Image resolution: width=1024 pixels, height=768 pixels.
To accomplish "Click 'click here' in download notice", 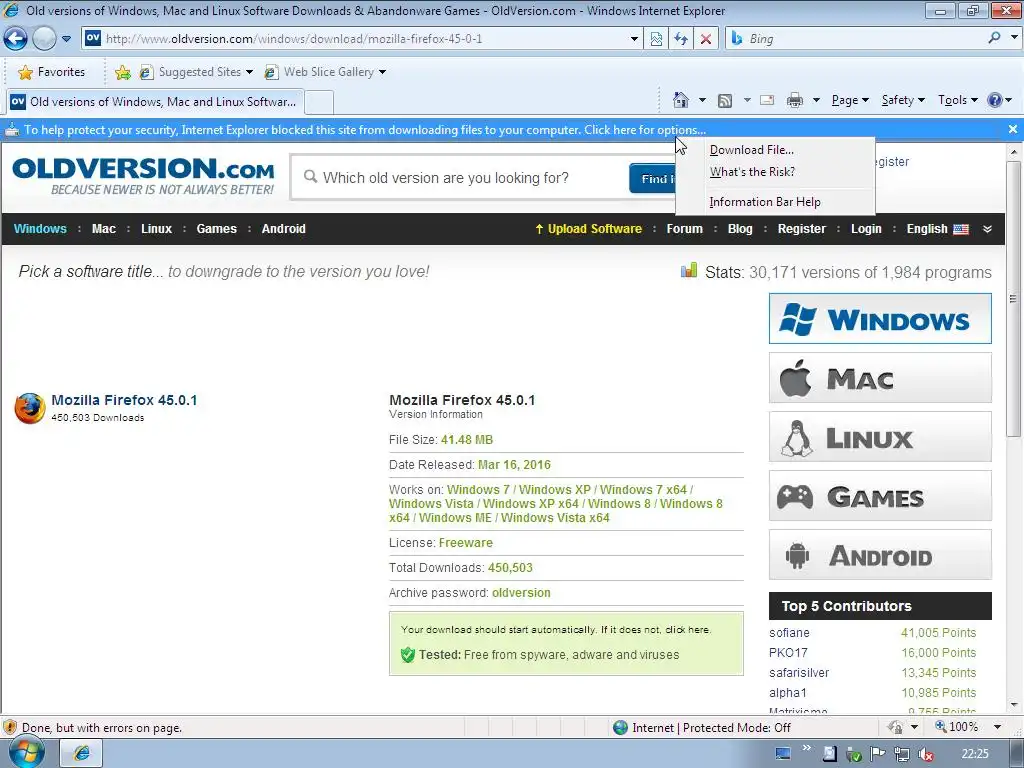I will tap(687, 630).
